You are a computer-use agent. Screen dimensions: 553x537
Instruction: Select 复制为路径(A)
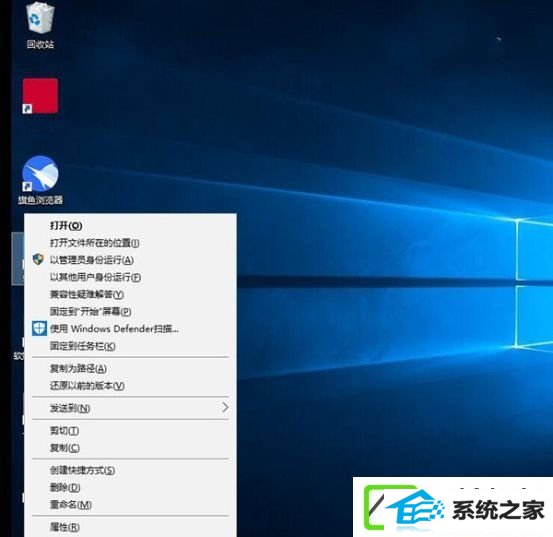pyautogui.click(x=78, y=368)
